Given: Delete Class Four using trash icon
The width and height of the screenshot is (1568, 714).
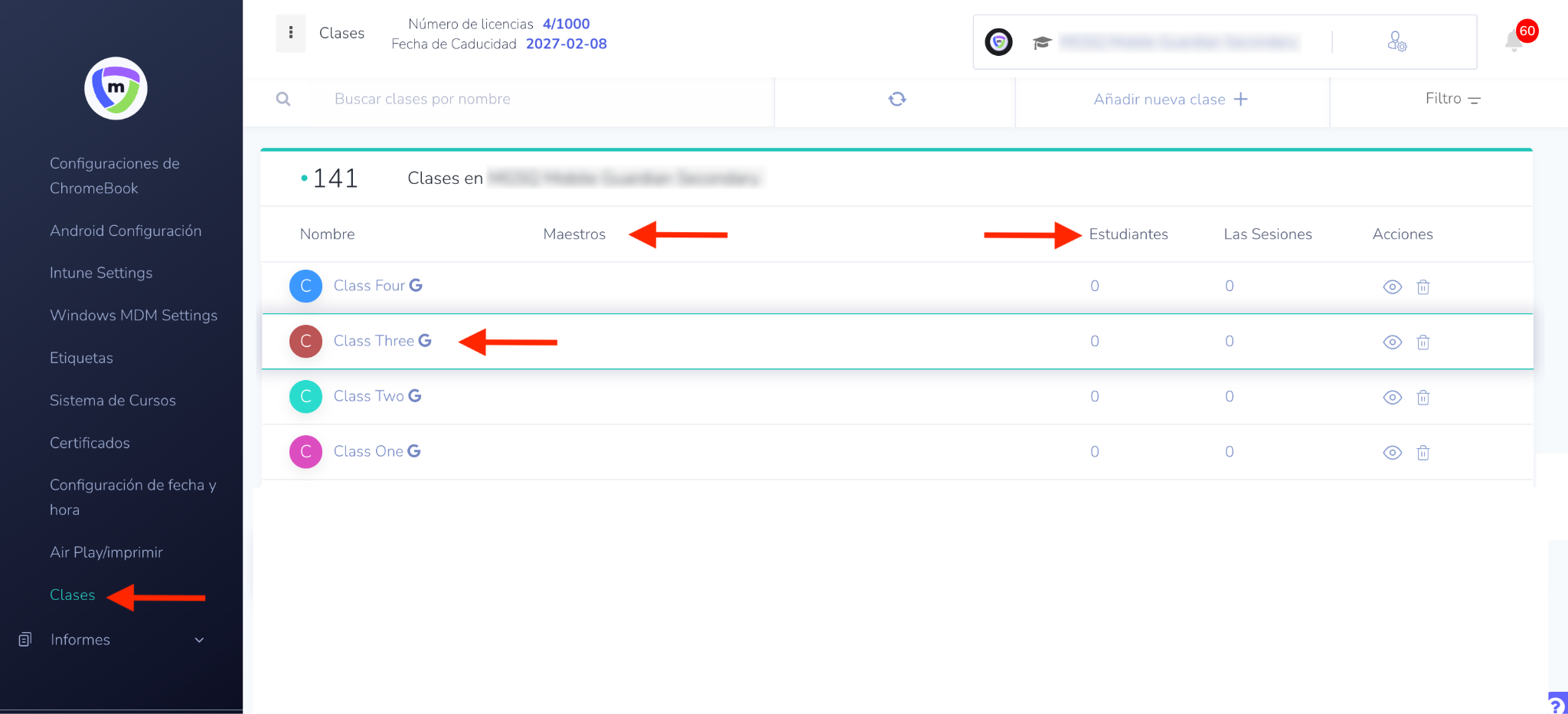Looking at the screenshot, I should [x=1423, y=287].
